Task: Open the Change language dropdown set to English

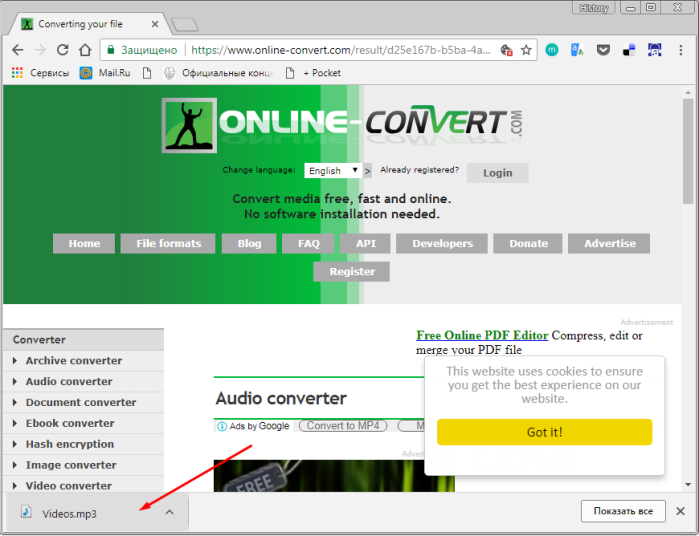Action: (x=333, y=170)
